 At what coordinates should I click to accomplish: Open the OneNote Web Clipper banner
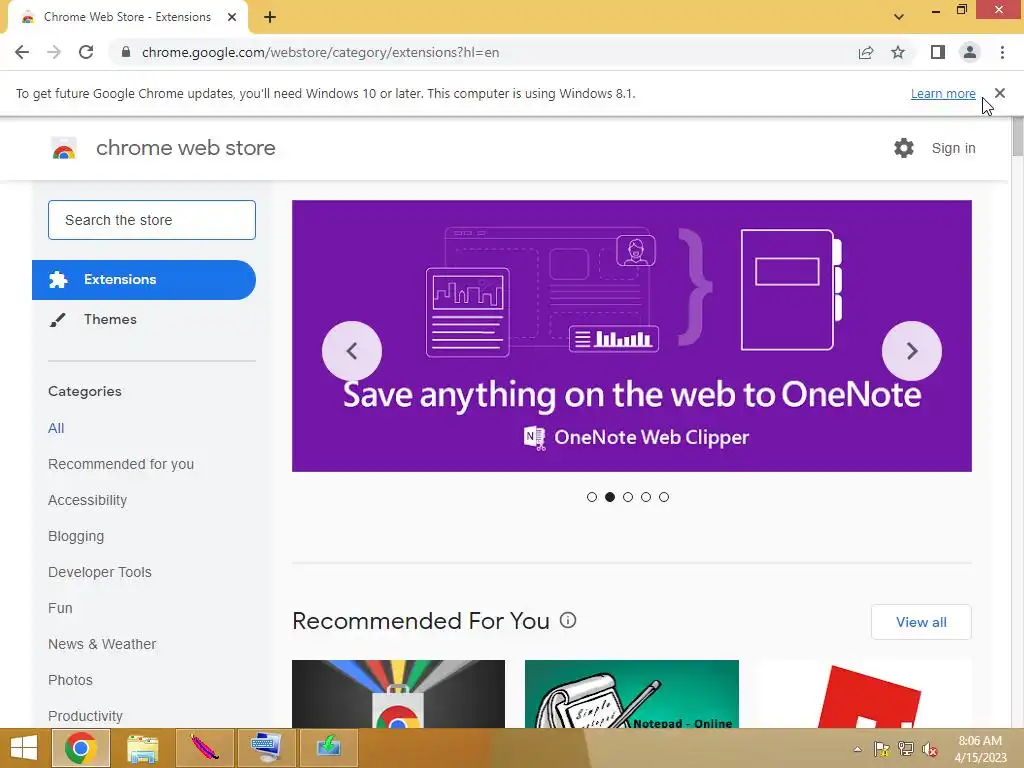tap(632, 336)
